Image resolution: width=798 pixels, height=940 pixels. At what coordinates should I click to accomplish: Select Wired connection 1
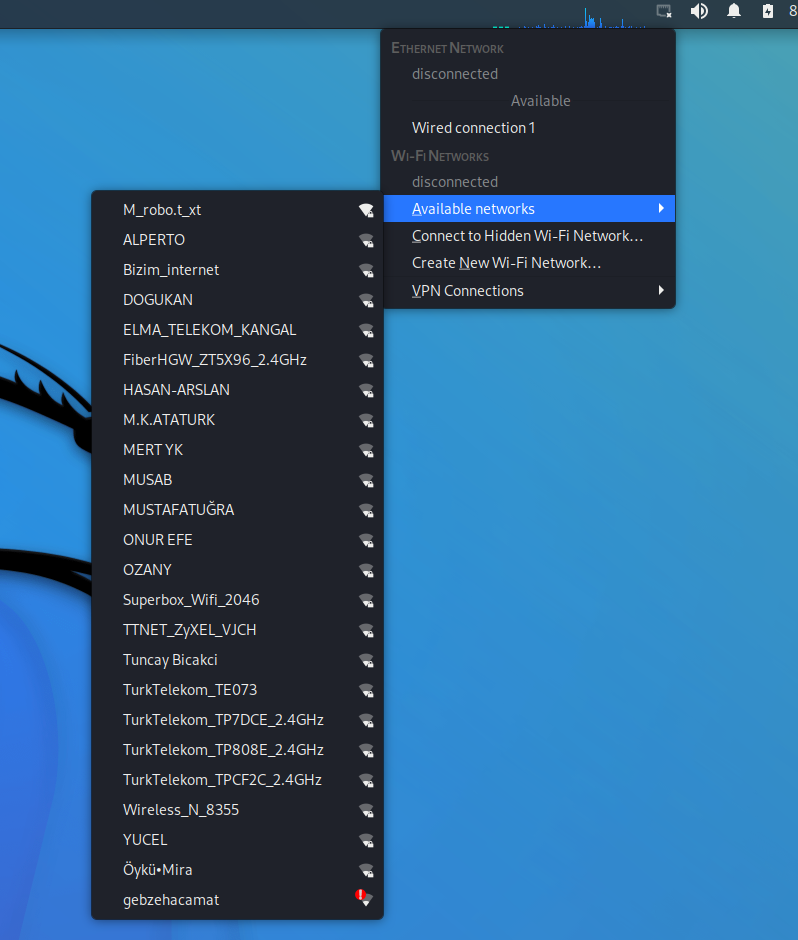pos(529,128)
